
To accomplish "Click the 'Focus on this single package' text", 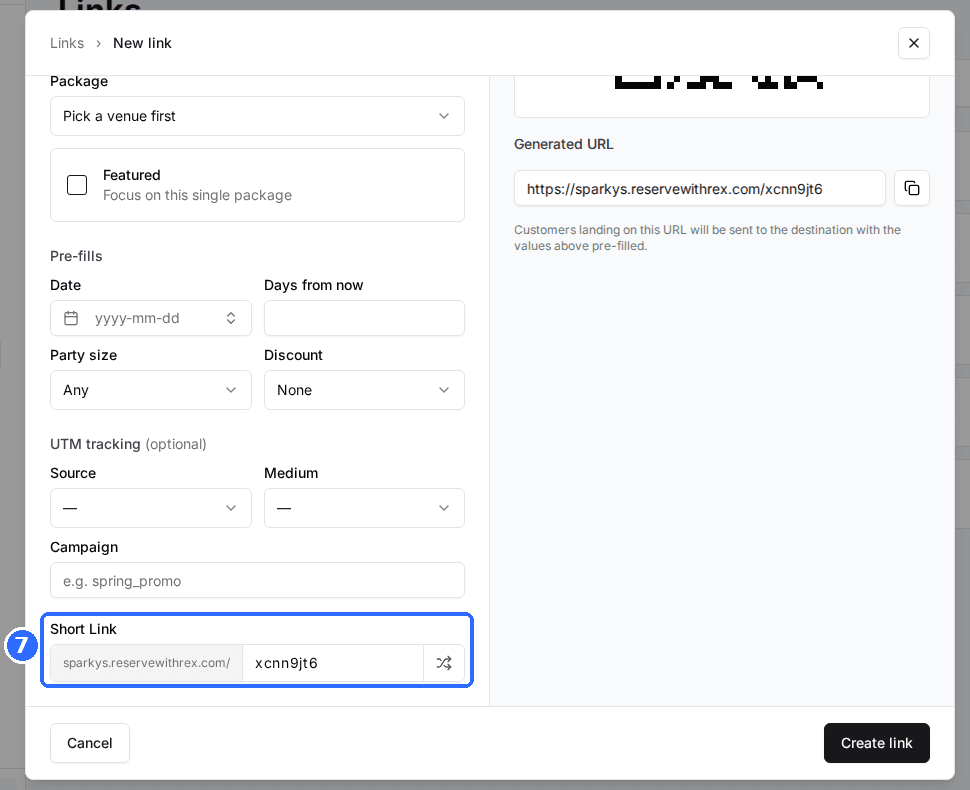I will 197,195.
